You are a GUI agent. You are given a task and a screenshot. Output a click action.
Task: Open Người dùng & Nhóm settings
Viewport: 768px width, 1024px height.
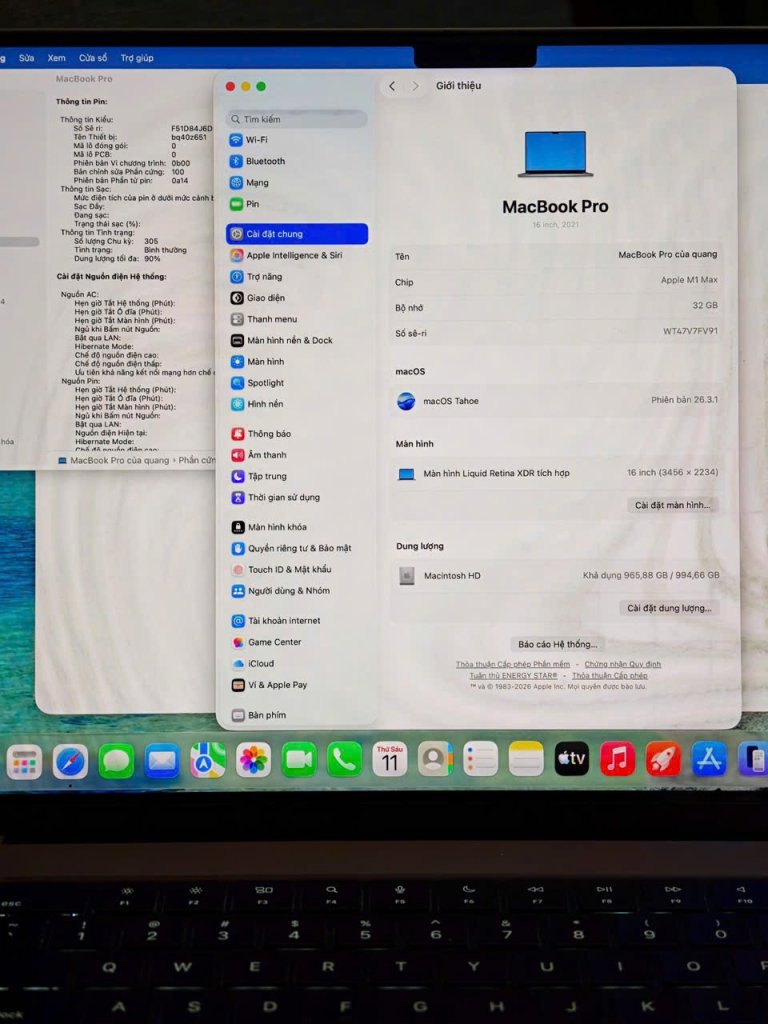(281, 591)
